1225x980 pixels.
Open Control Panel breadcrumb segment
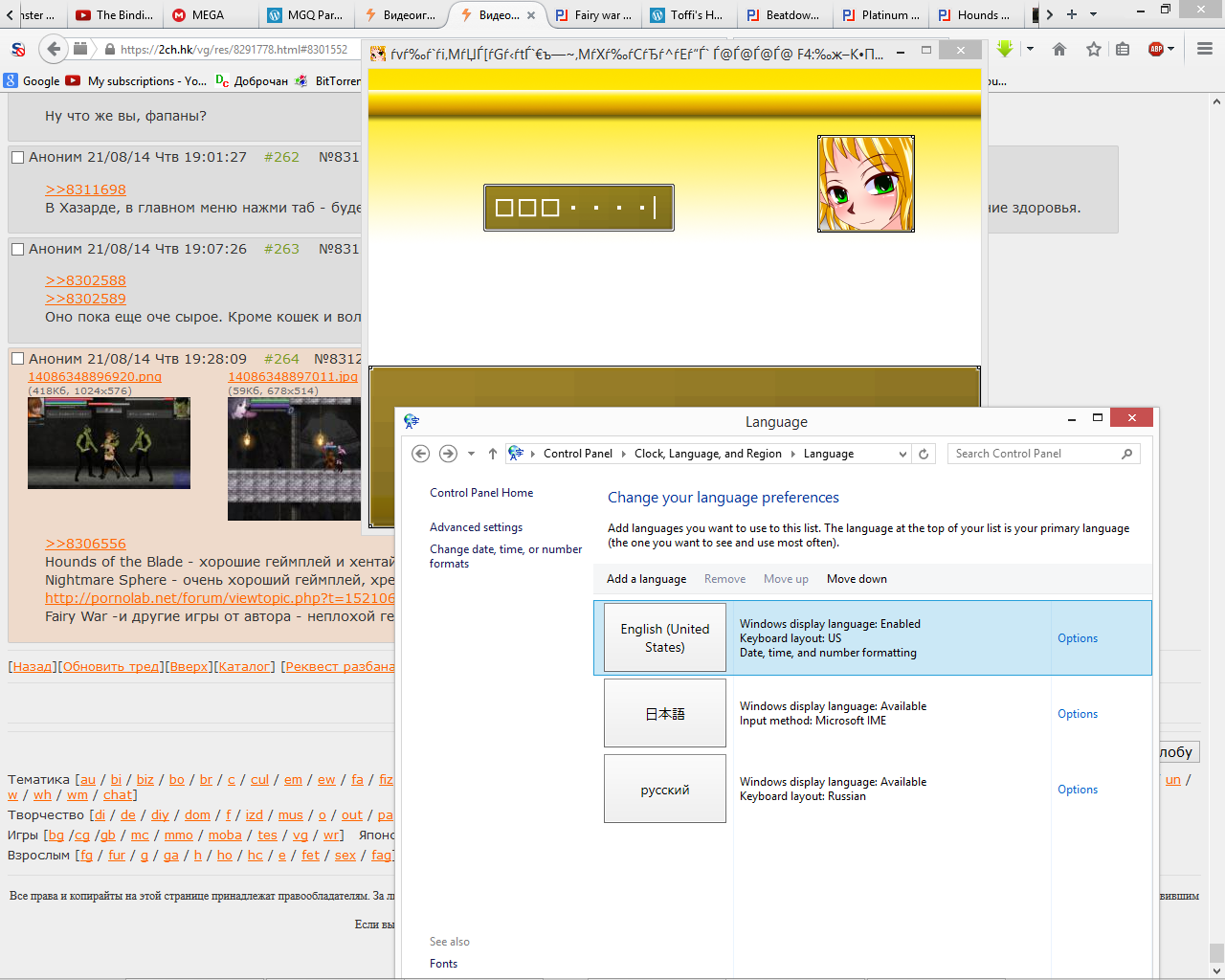coord(578,454)
